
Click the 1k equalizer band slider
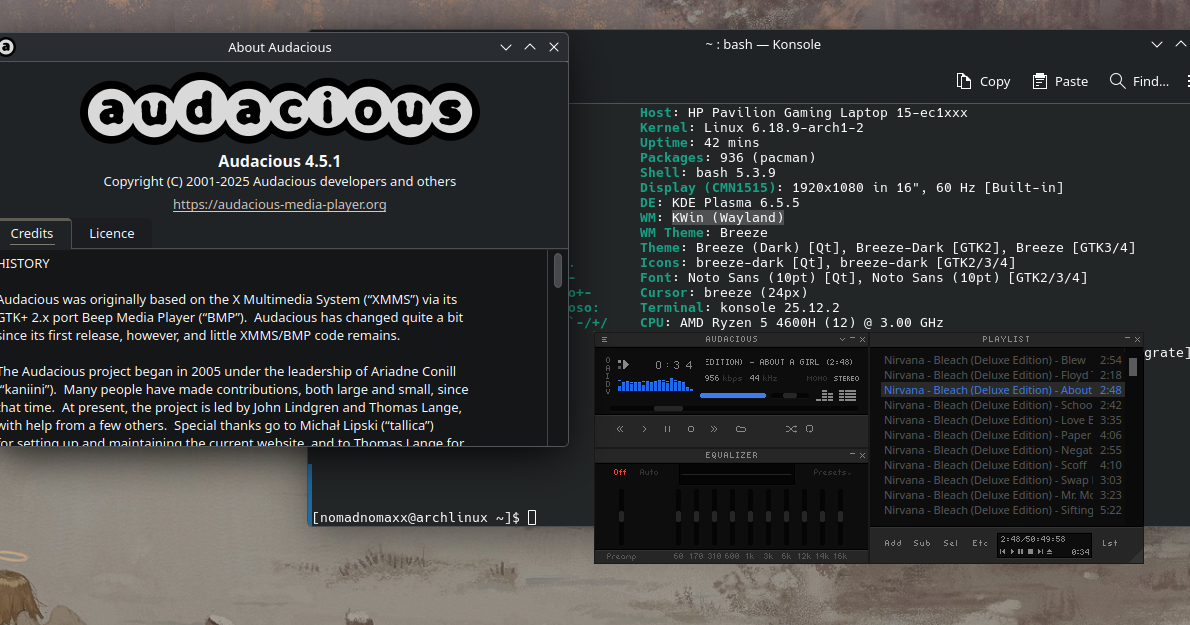(751, 517)
